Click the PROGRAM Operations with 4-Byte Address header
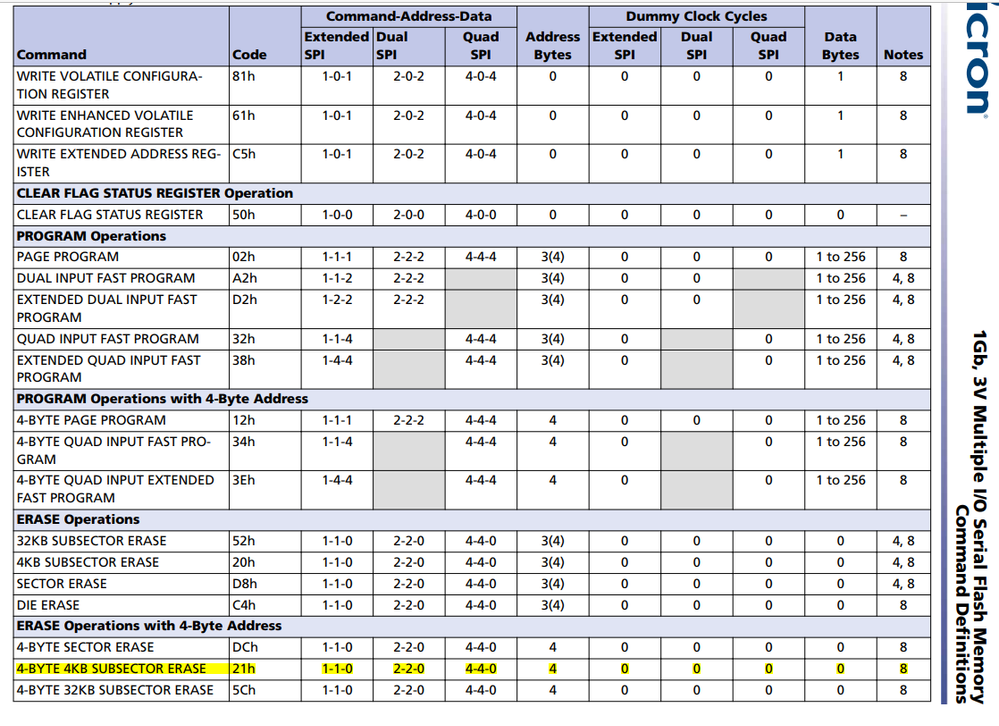The height and width of the screenshot is (726, 999). click(471, 399)
